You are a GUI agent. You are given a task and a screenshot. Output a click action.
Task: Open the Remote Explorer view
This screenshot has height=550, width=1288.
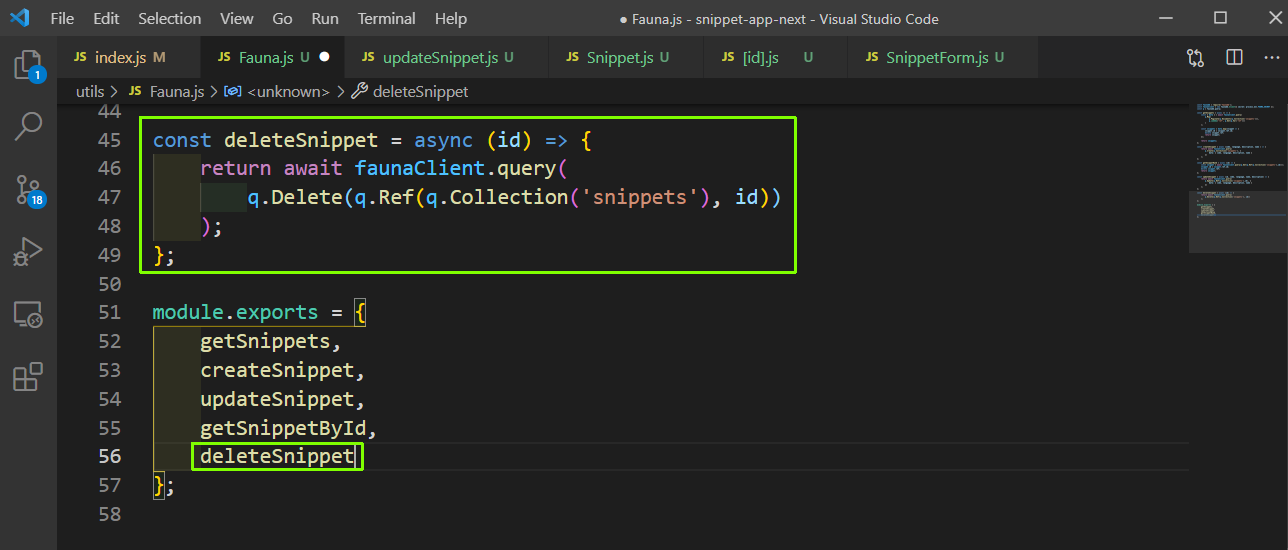pos(28,315)
